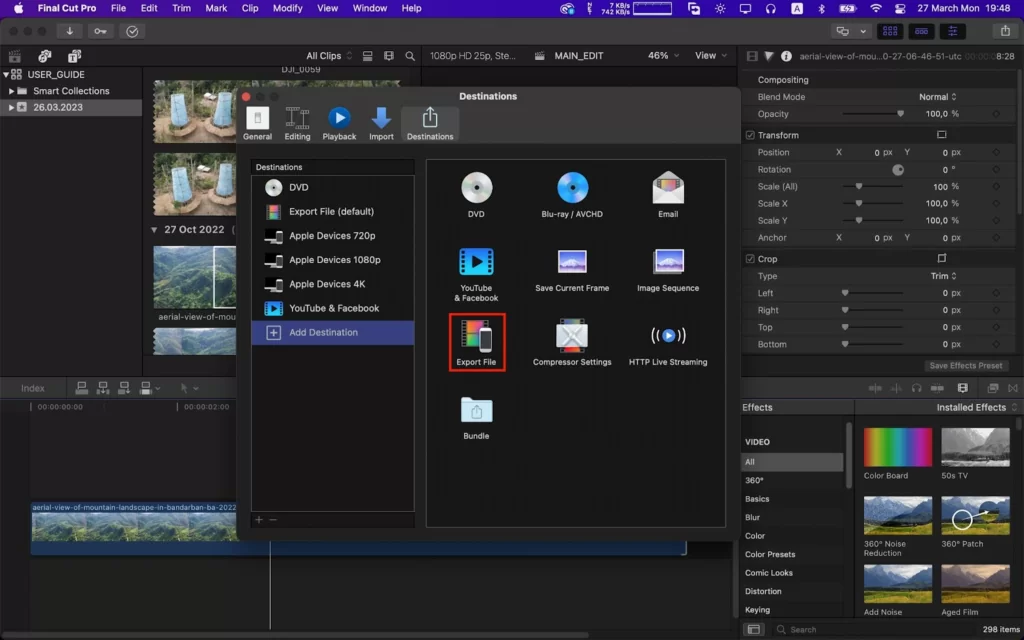The image size is (1024, 640).
Task: Select the 50s TV effect thumbnail
Action: point(975,447)
